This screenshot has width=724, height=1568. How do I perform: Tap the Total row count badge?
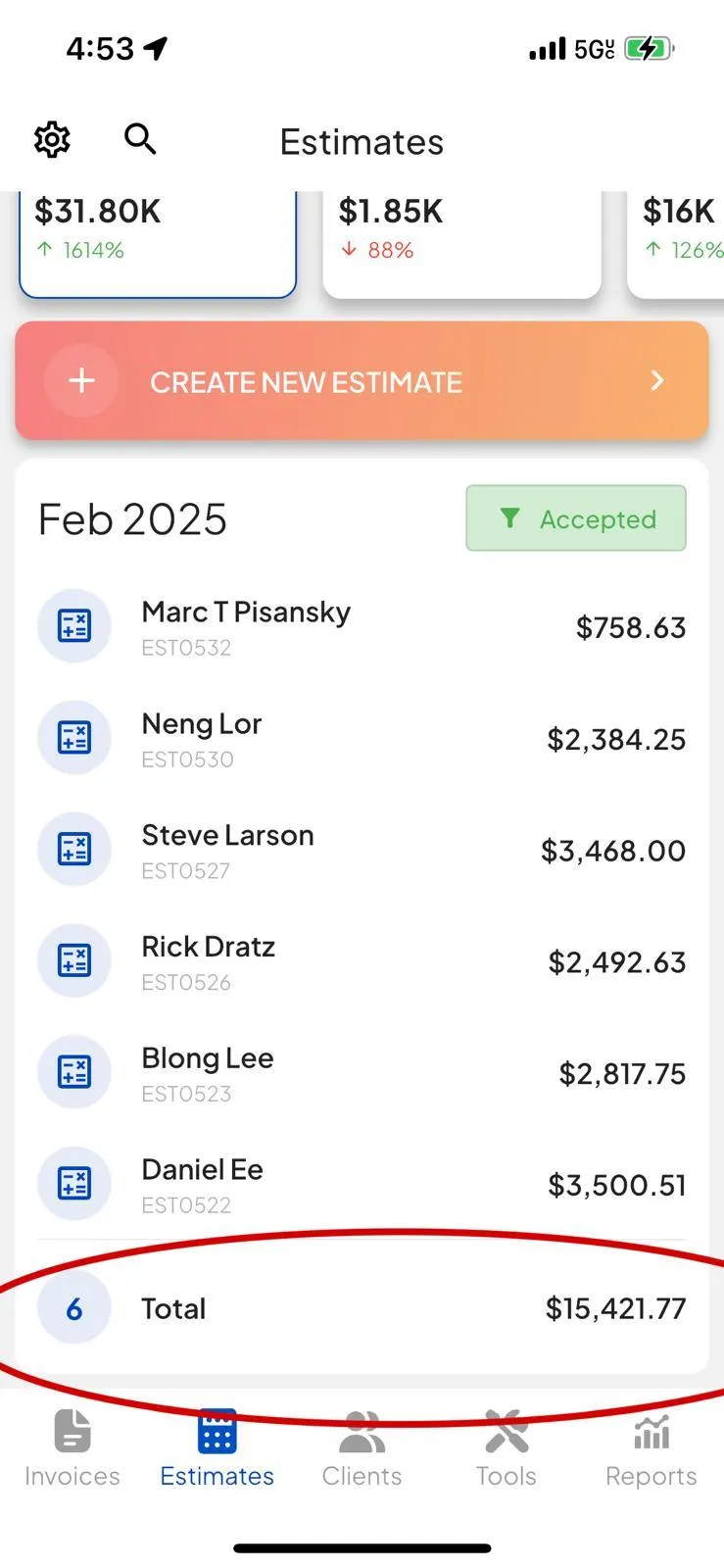tap(74, 1308)
